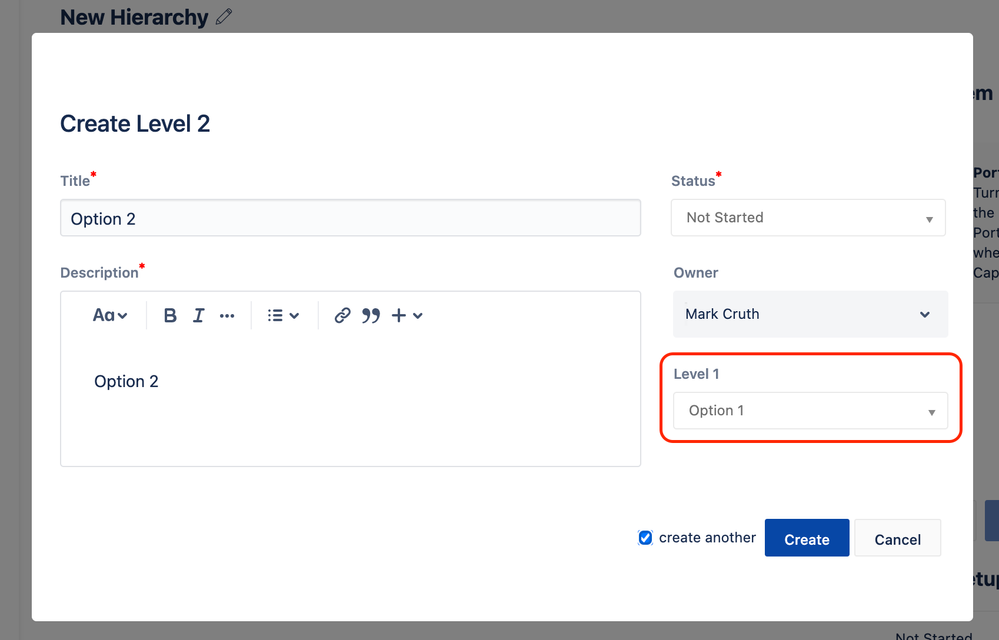Toggle bold formatting in description editor

(170, 315)
